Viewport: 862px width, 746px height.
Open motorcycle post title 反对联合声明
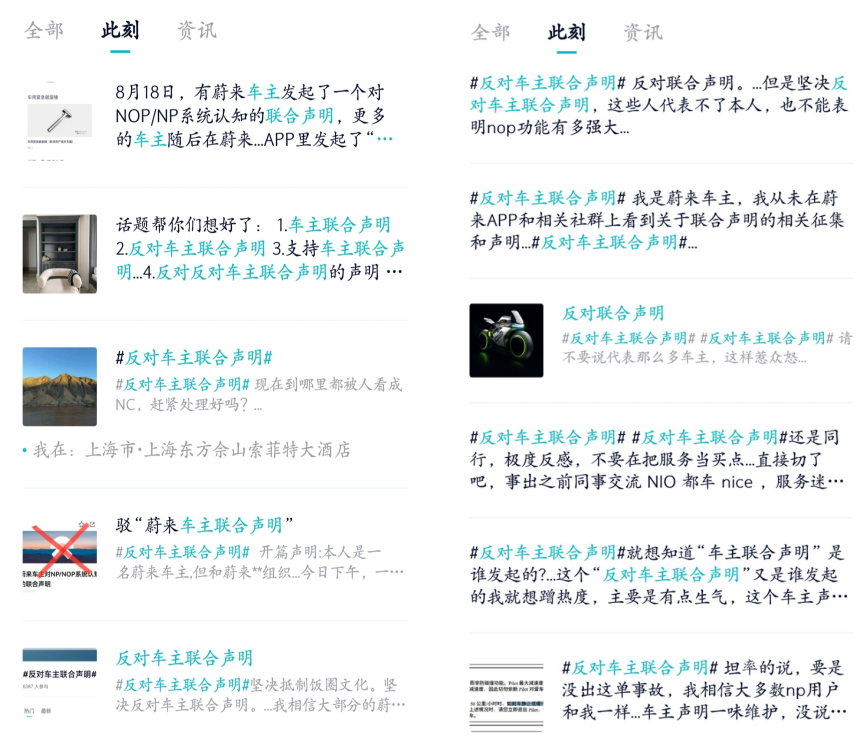click(x=613, y=313)
